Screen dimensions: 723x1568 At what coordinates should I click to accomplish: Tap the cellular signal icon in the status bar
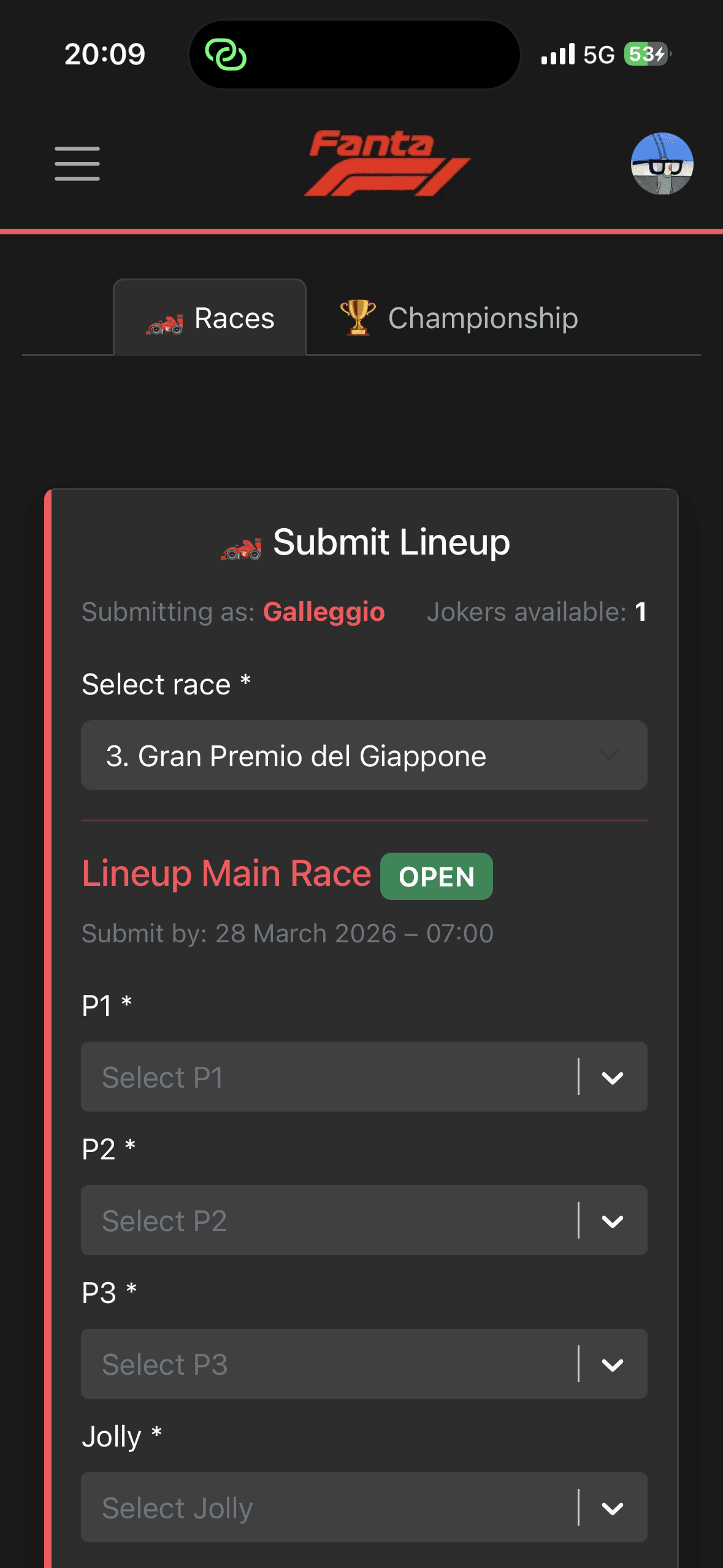(558, 54)
